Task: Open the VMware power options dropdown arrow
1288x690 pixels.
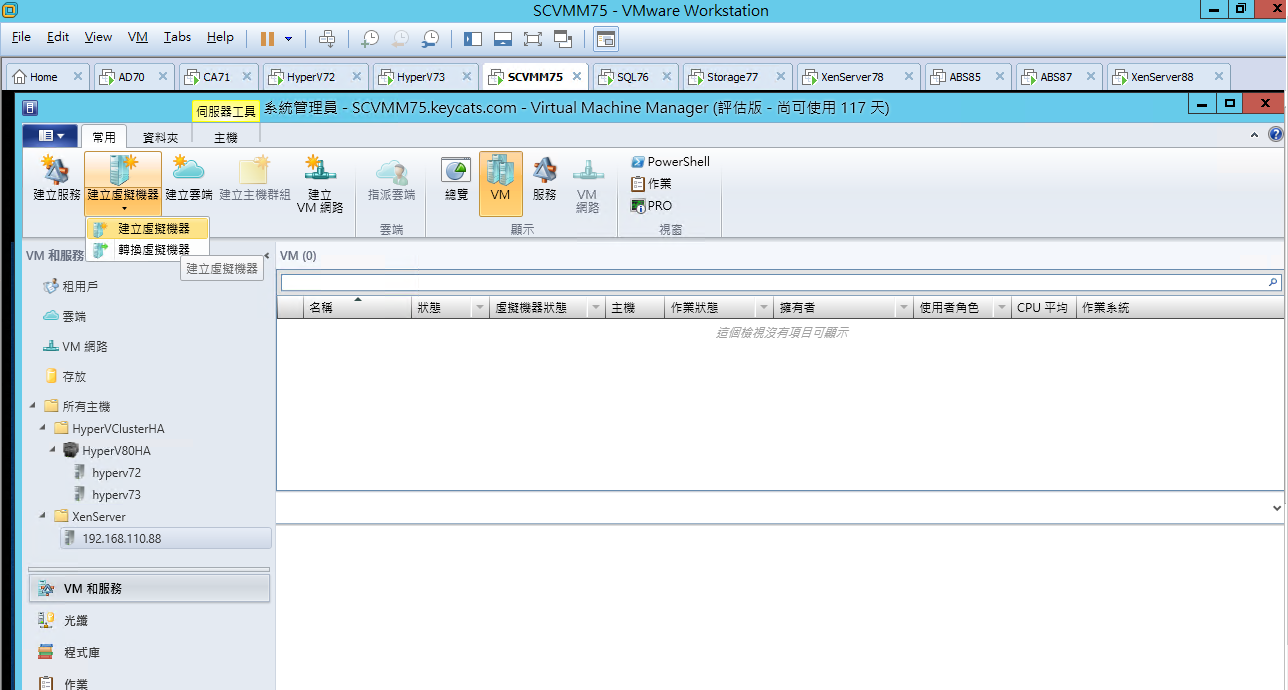Action: click(x=289, y=39)
